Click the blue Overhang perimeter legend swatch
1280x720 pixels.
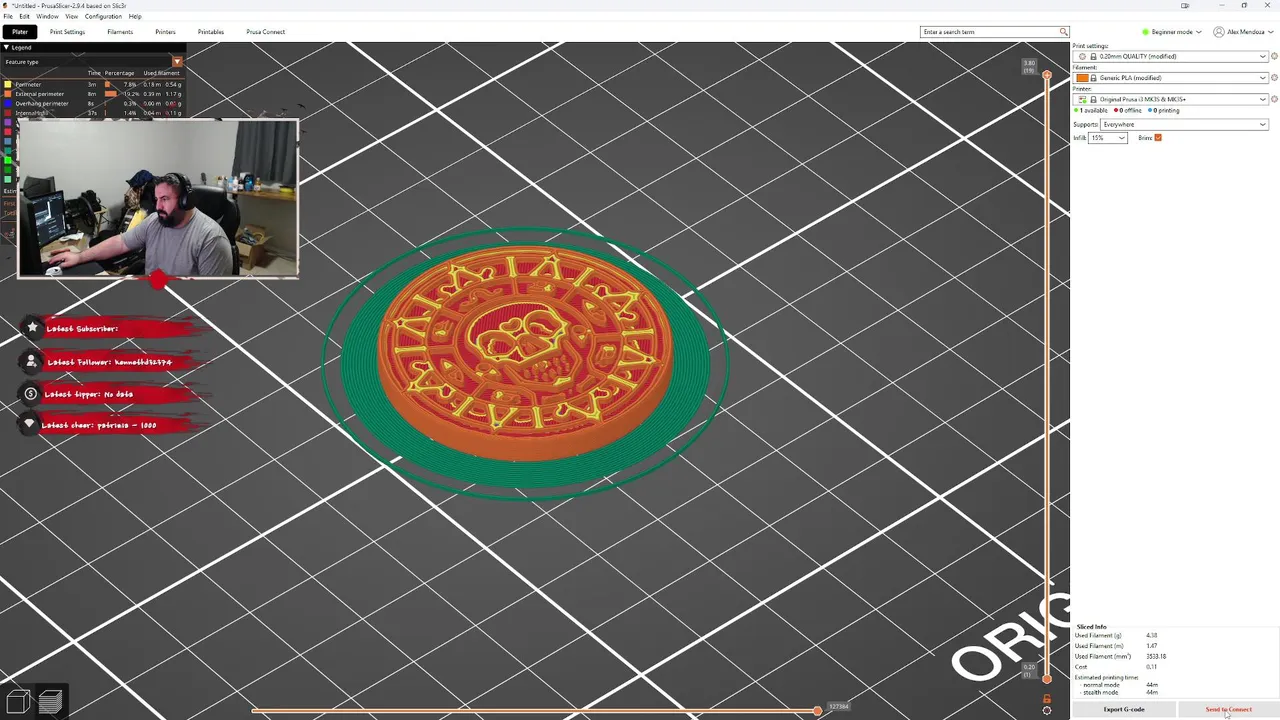(7, 103)
